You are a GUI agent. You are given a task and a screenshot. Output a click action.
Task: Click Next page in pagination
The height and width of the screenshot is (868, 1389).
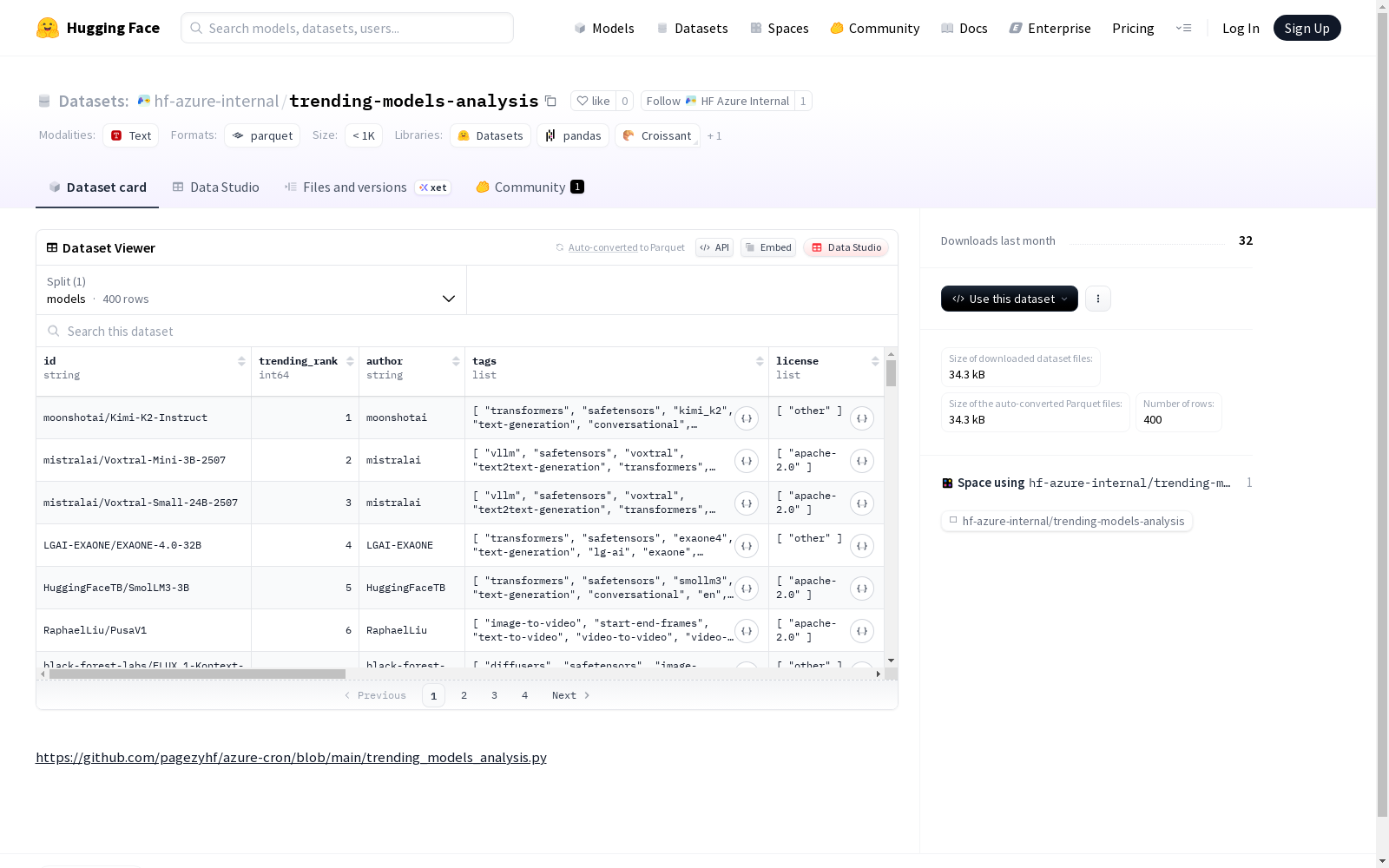click(x=571, y=695)
